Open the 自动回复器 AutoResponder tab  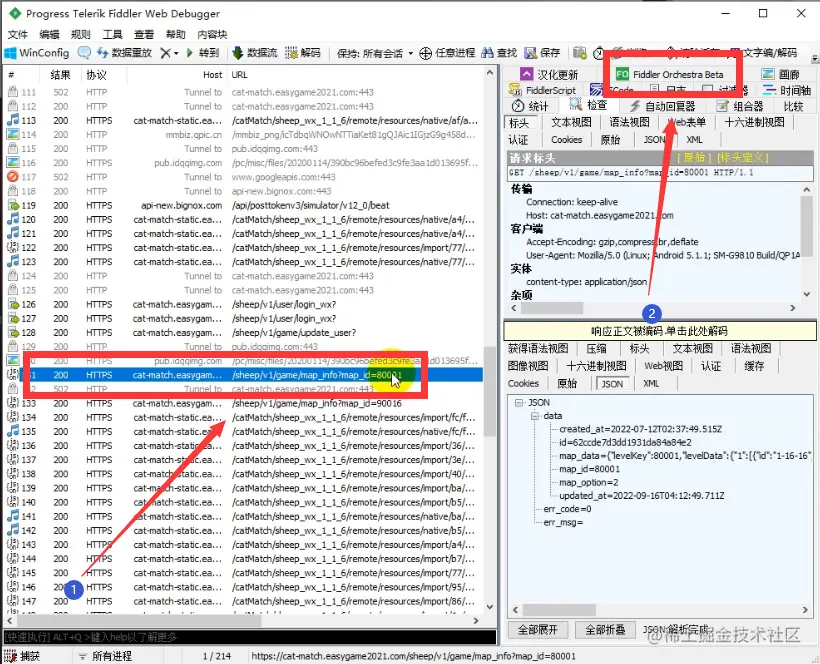(662, 106)
